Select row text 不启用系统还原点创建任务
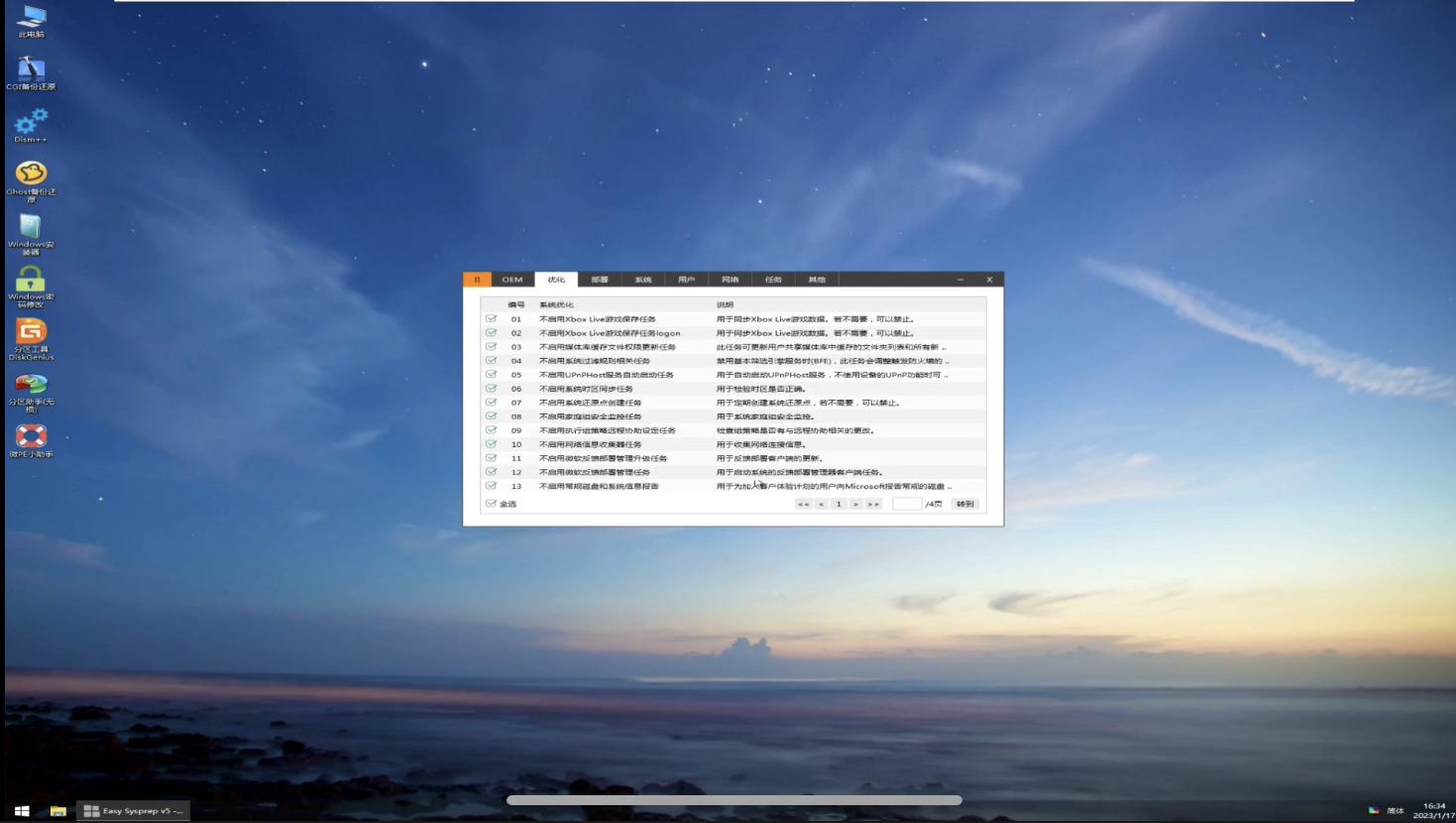1456x823 pixels. (591, 403)
